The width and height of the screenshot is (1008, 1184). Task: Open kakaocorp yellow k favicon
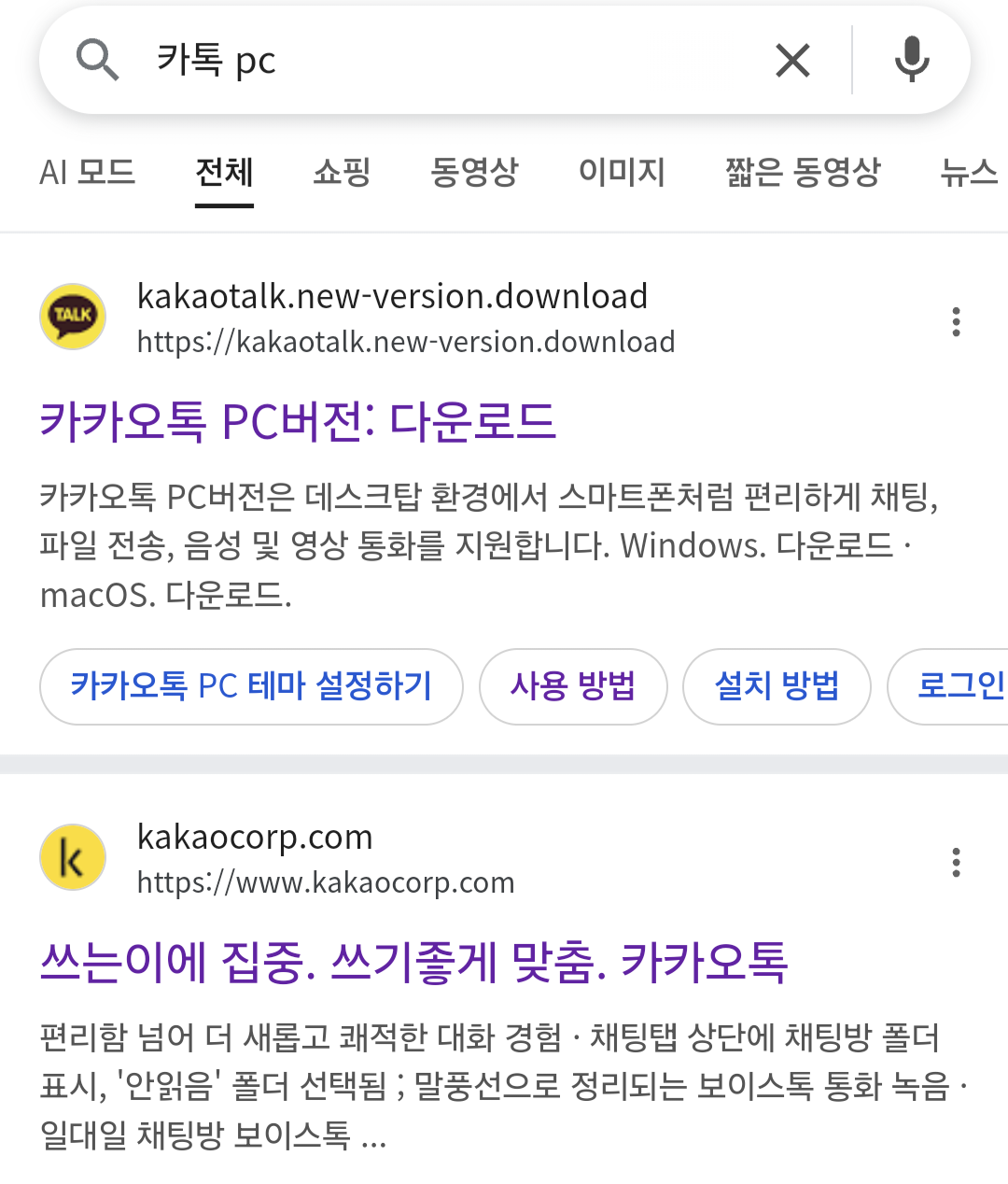coord(73,857)
